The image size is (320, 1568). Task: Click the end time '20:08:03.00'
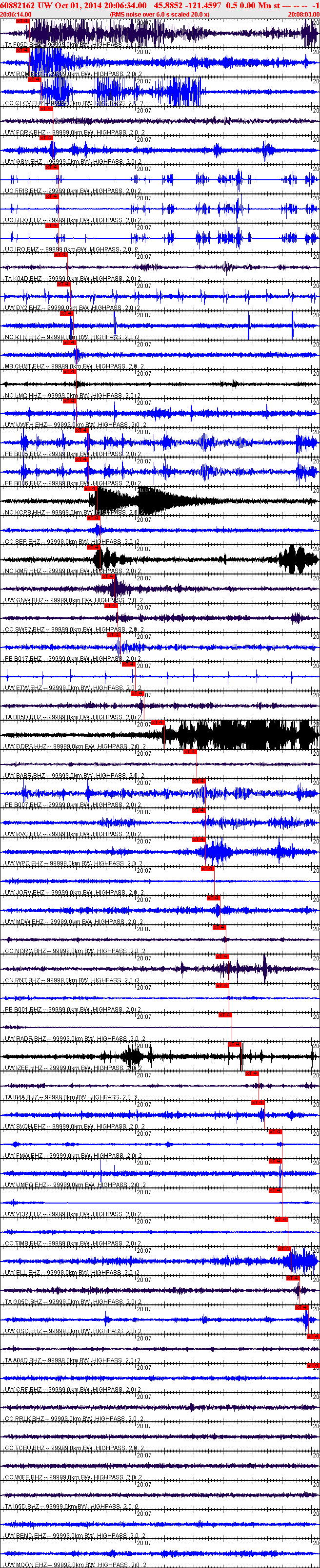click(303, 14)
